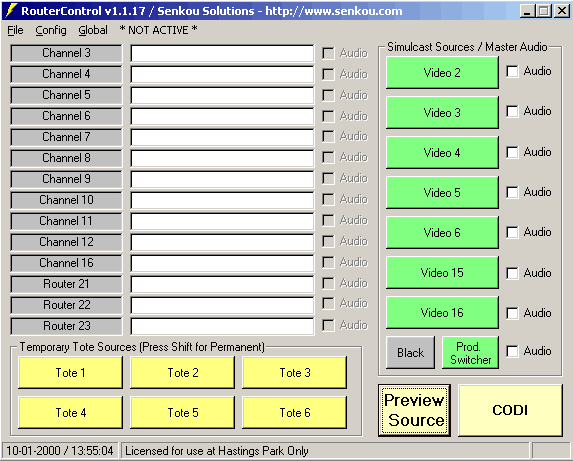The height and width of the screenshot is (461, 573).
Task: Open the Global menu
Action: (93, 30)
